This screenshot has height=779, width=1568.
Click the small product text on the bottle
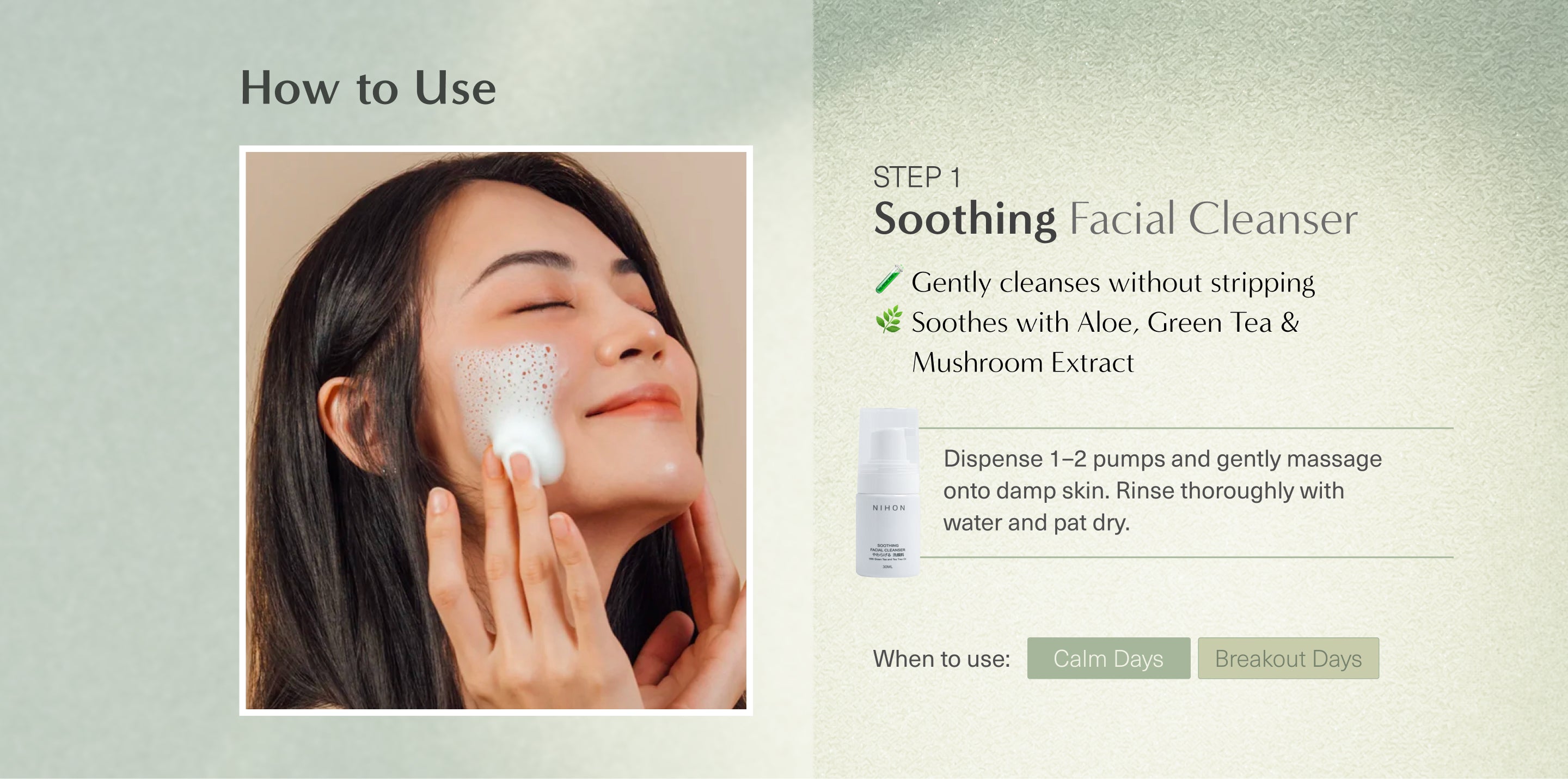(887, 556)
